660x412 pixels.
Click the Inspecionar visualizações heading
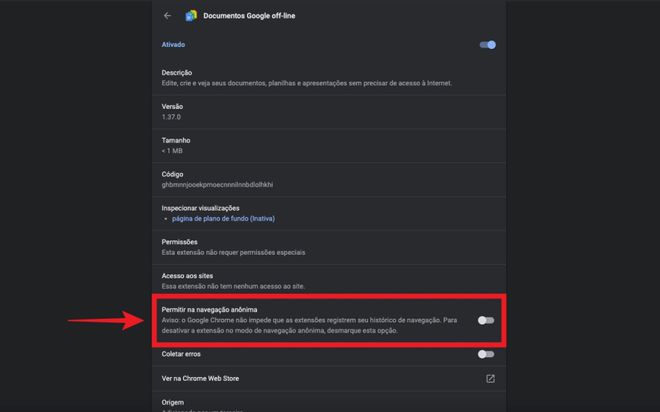click(200, 208)
